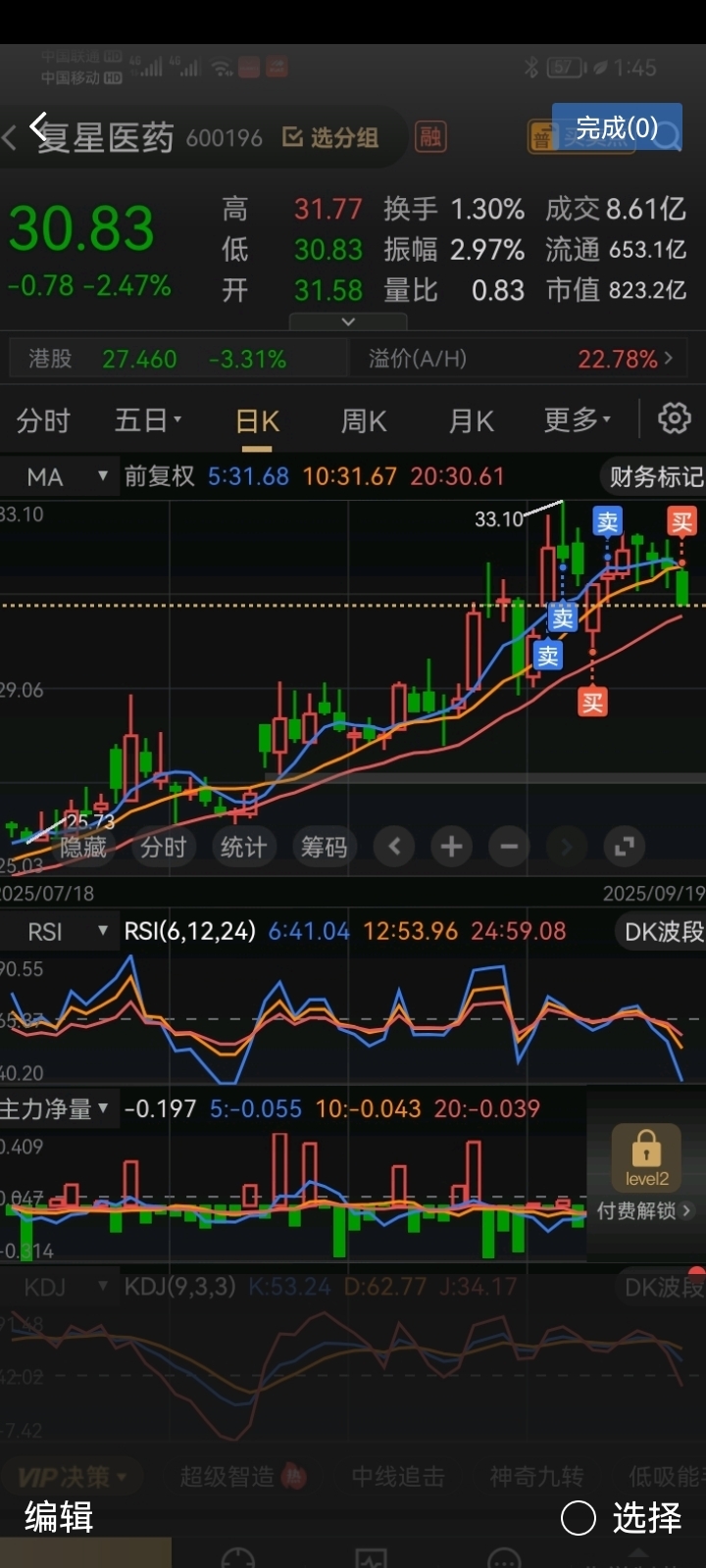Tap the 买 marker beneath the candlesticks

pos(592,702)
